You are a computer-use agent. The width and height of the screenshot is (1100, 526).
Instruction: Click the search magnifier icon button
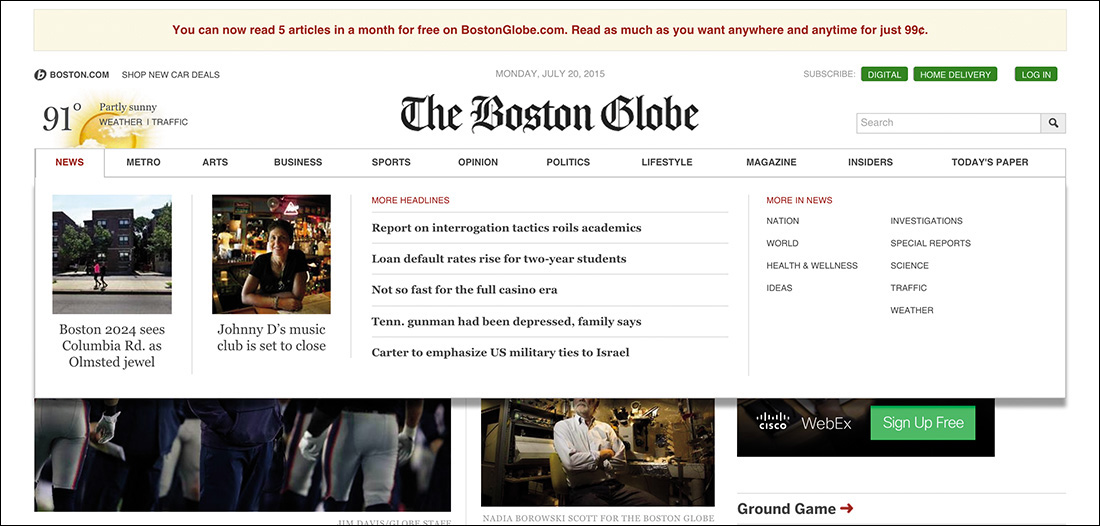click(x=1053, y=123)
